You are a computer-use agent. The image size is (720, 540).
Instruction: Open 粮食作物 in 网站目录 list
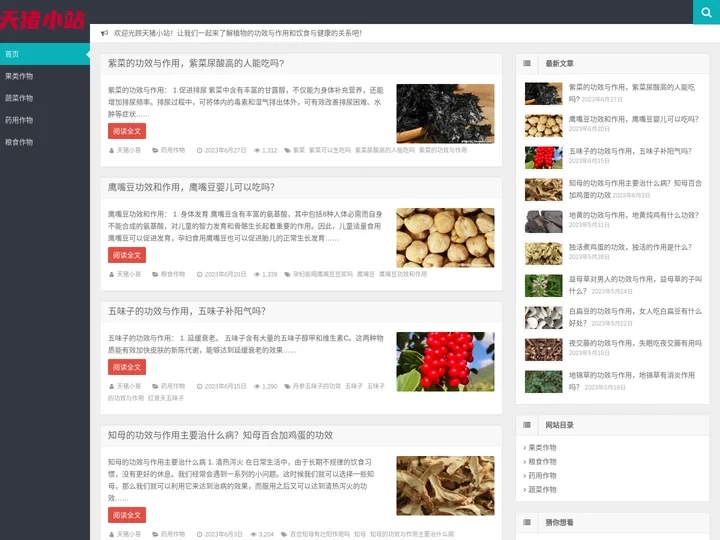pos(542,461)
